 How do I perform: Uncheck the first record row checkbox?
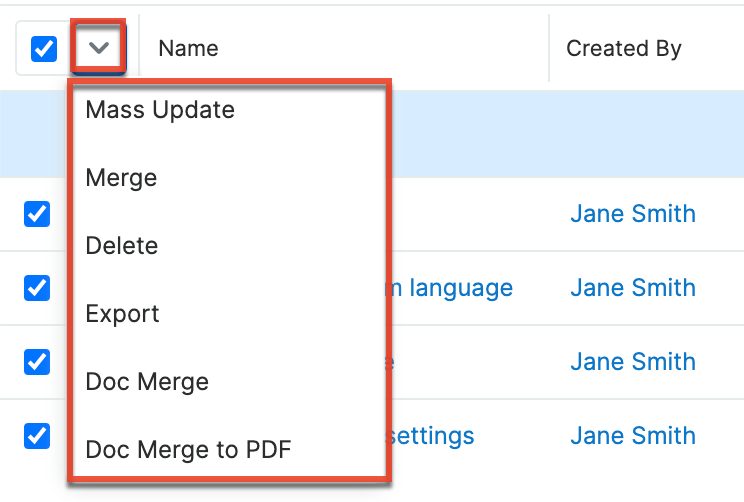tap(37, 213)
